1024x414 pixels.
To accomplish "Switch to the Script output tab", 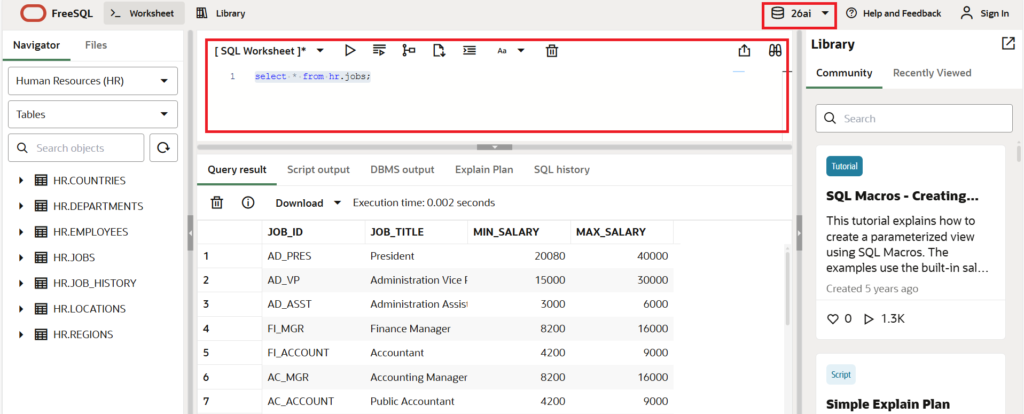I will tap(318, 170).
